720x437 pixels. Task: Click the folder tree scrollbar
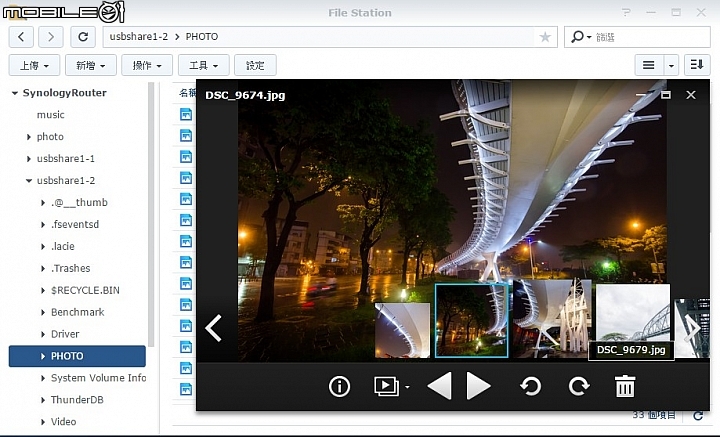tap(151, 215)
